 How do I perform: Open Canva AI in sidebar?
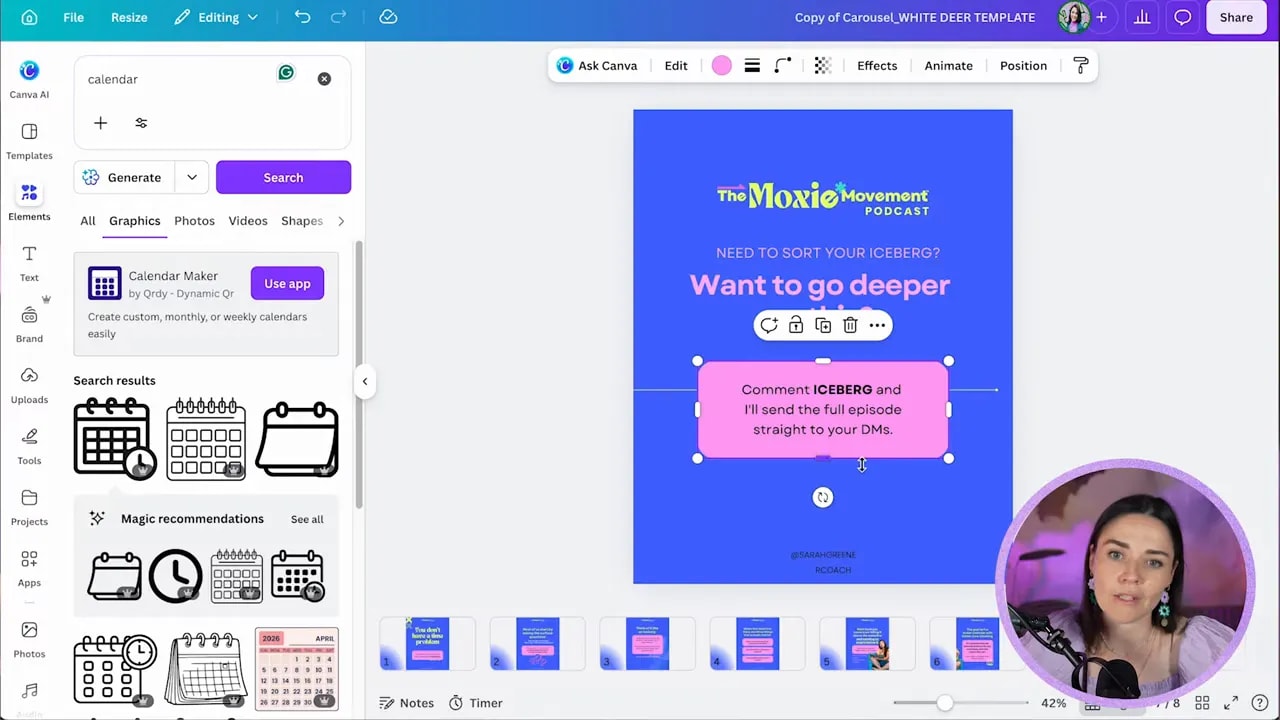(29, 80)
